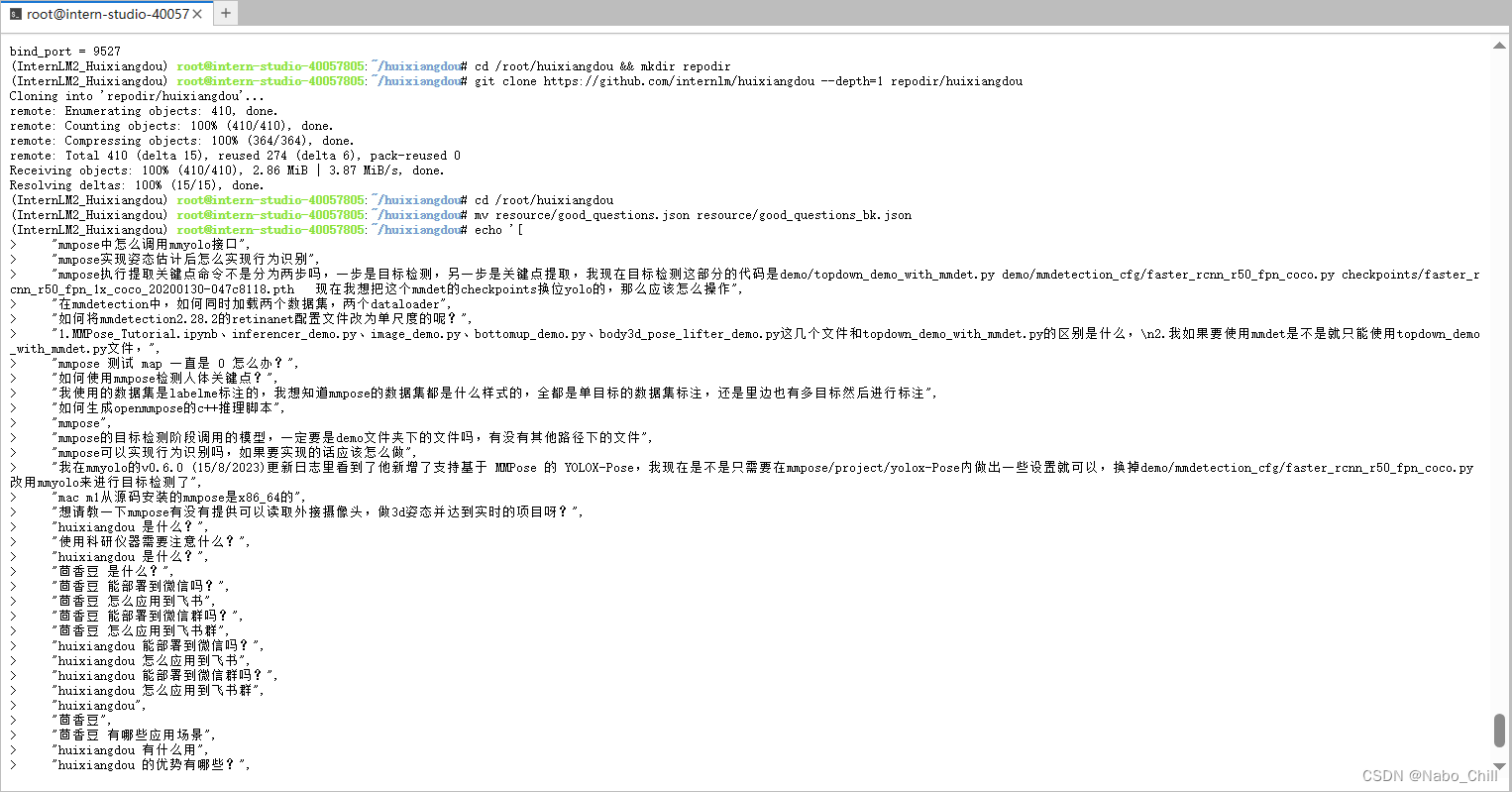The width and height of the screenshot is (1512, 792).
Task: Click 'remote: Counting objects: 100% (410/410)' line
Action: click(171, 126)
